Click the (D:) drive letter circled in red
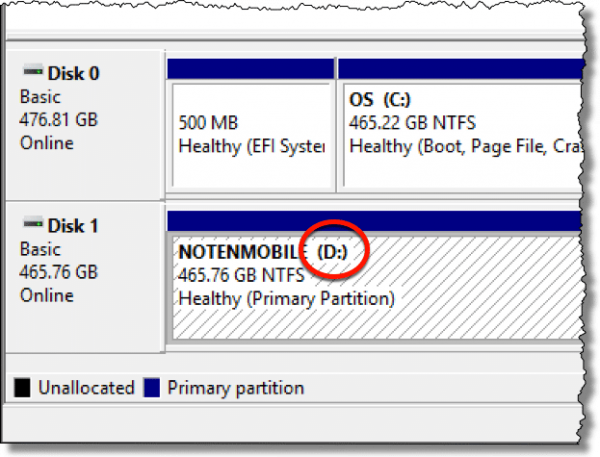Viewport: 600px width, 457px height. 332,252
